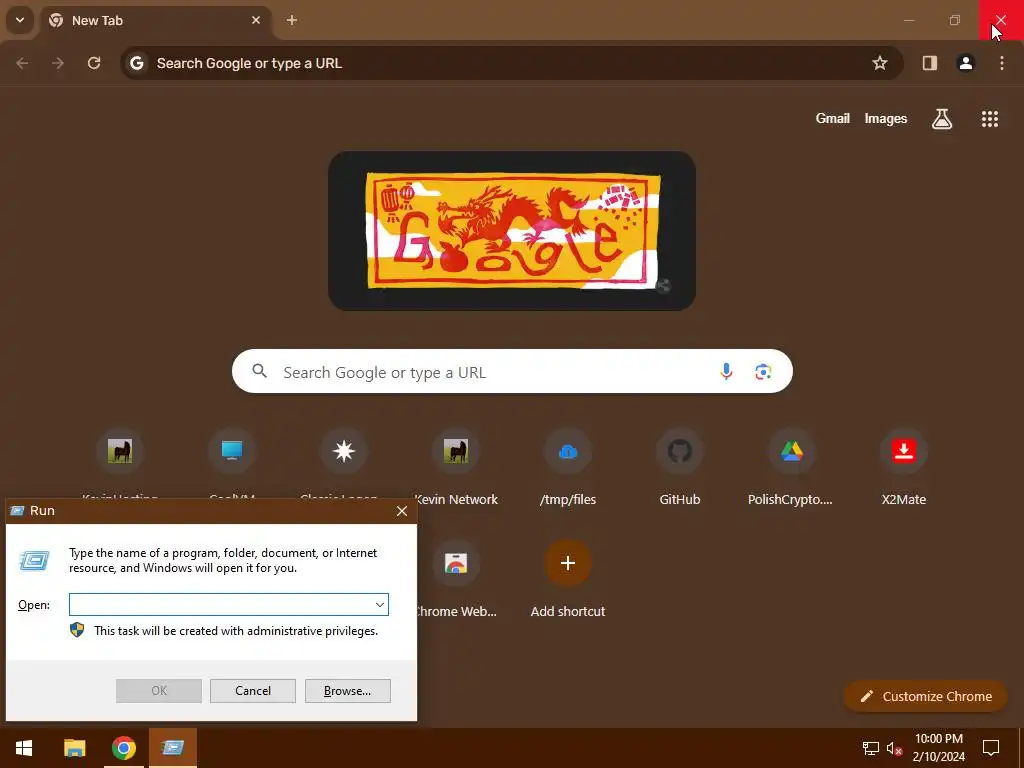Screen dimensions: 1024x768
Task: Open the Windows Start menu
Action: (24, 748)
